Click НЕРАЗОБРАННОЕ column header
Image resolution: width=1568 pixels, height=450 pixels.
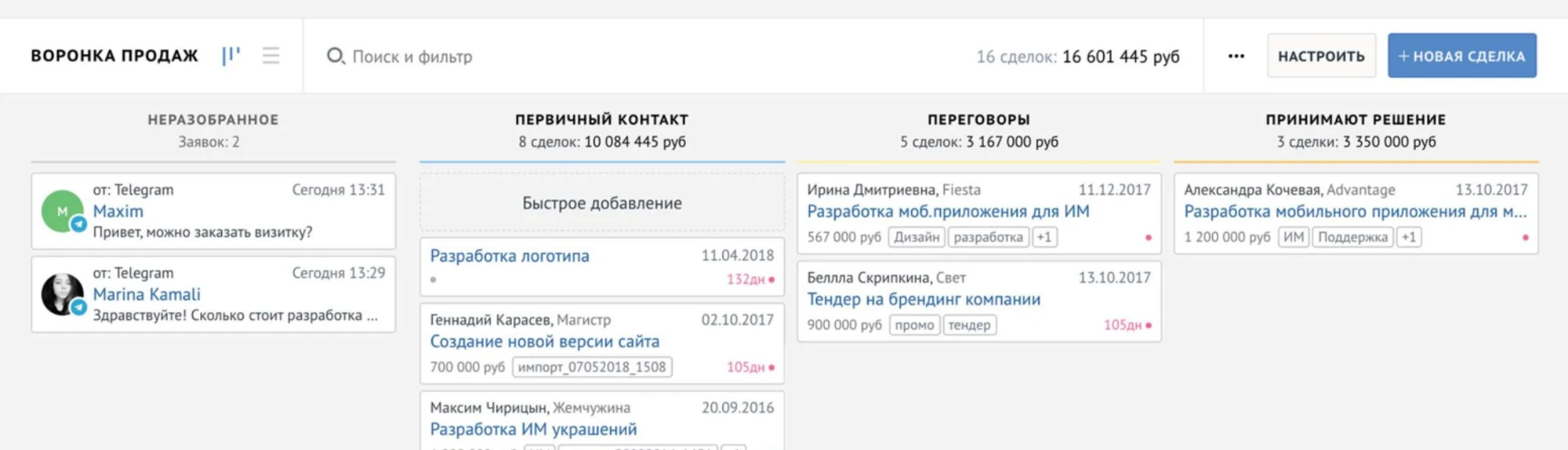pos(213,119)
